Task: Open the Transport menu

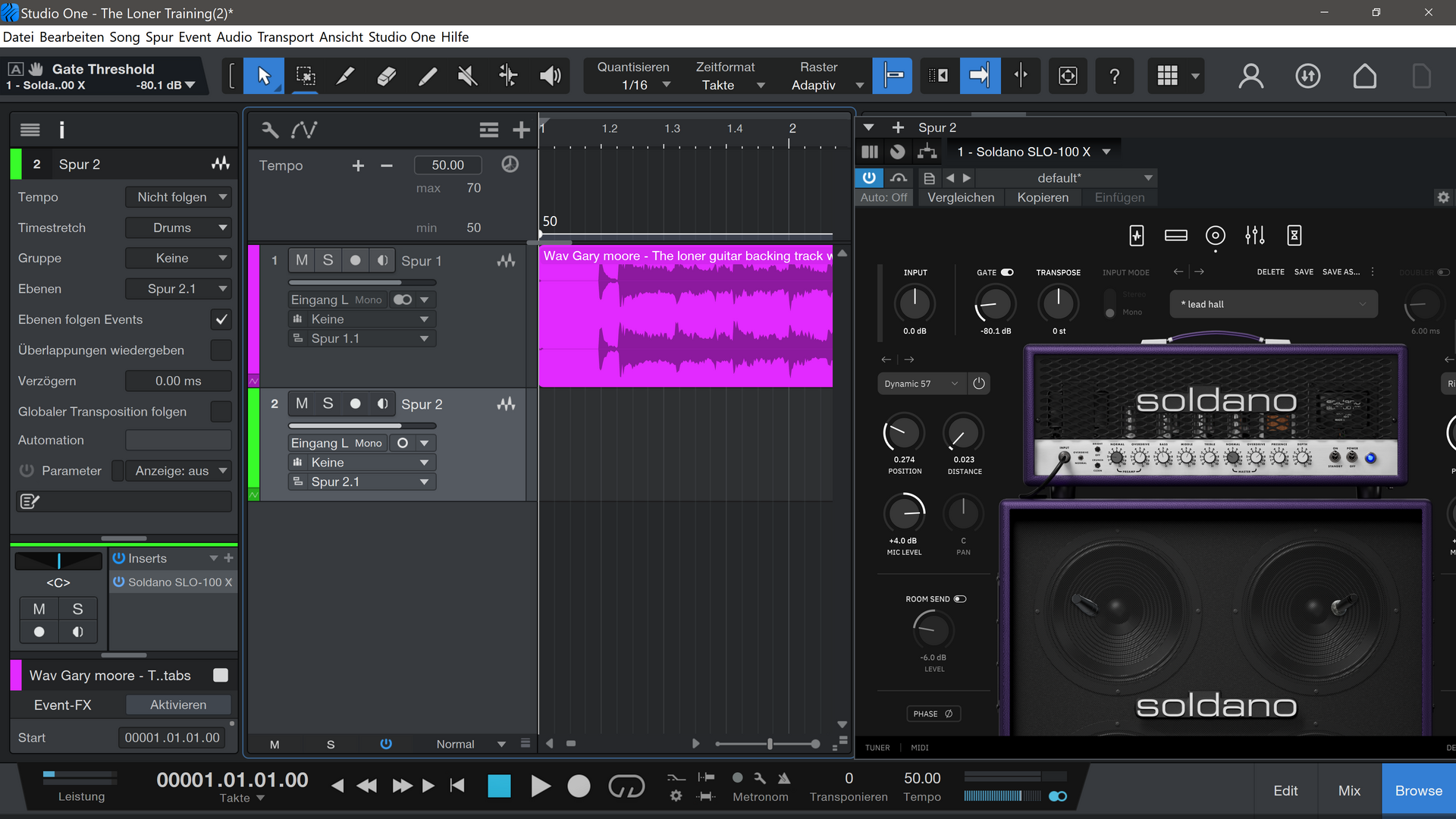Action: click(x=285, y=37)
